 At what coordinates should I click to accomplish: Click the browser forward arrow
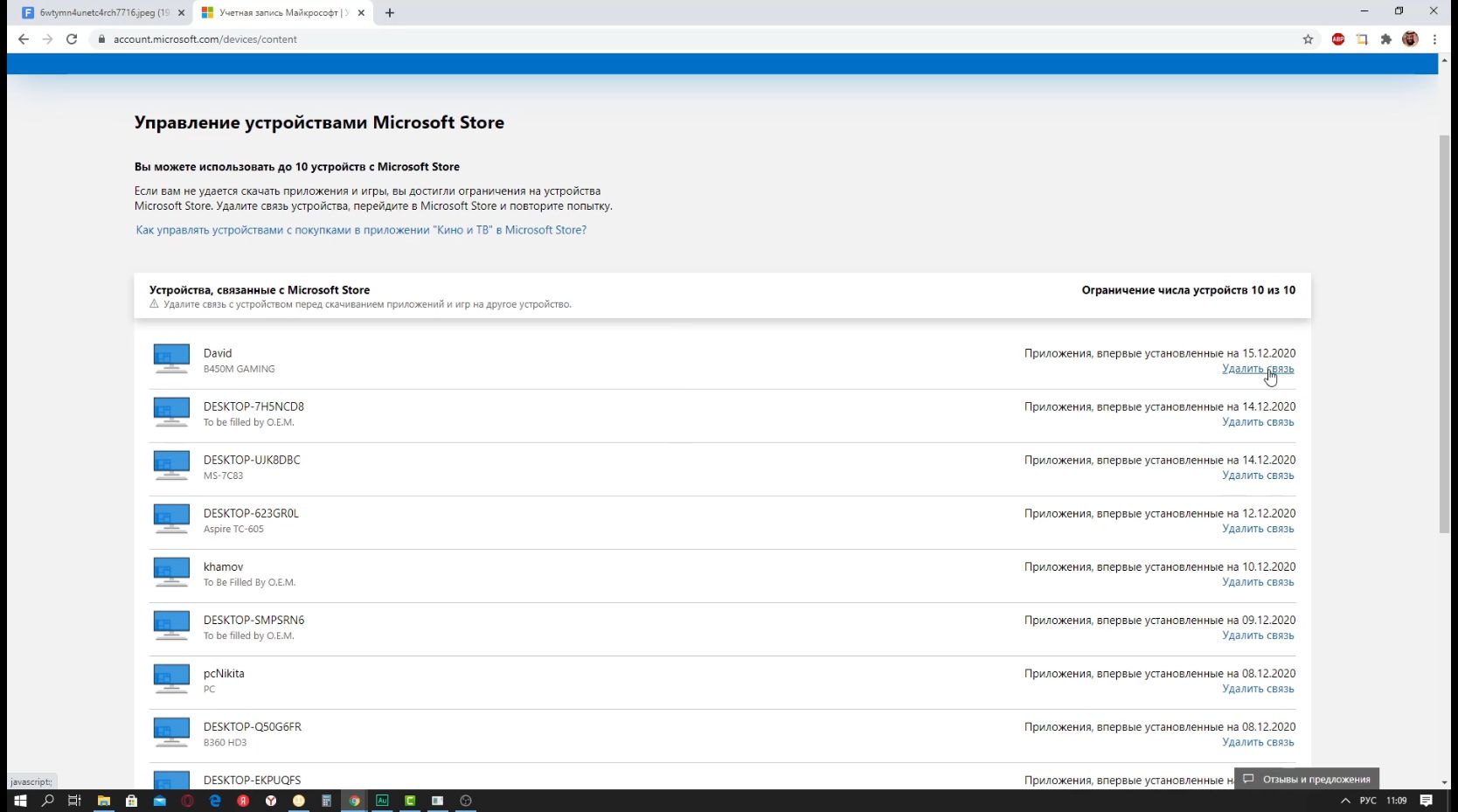click(x=47, y=39)
